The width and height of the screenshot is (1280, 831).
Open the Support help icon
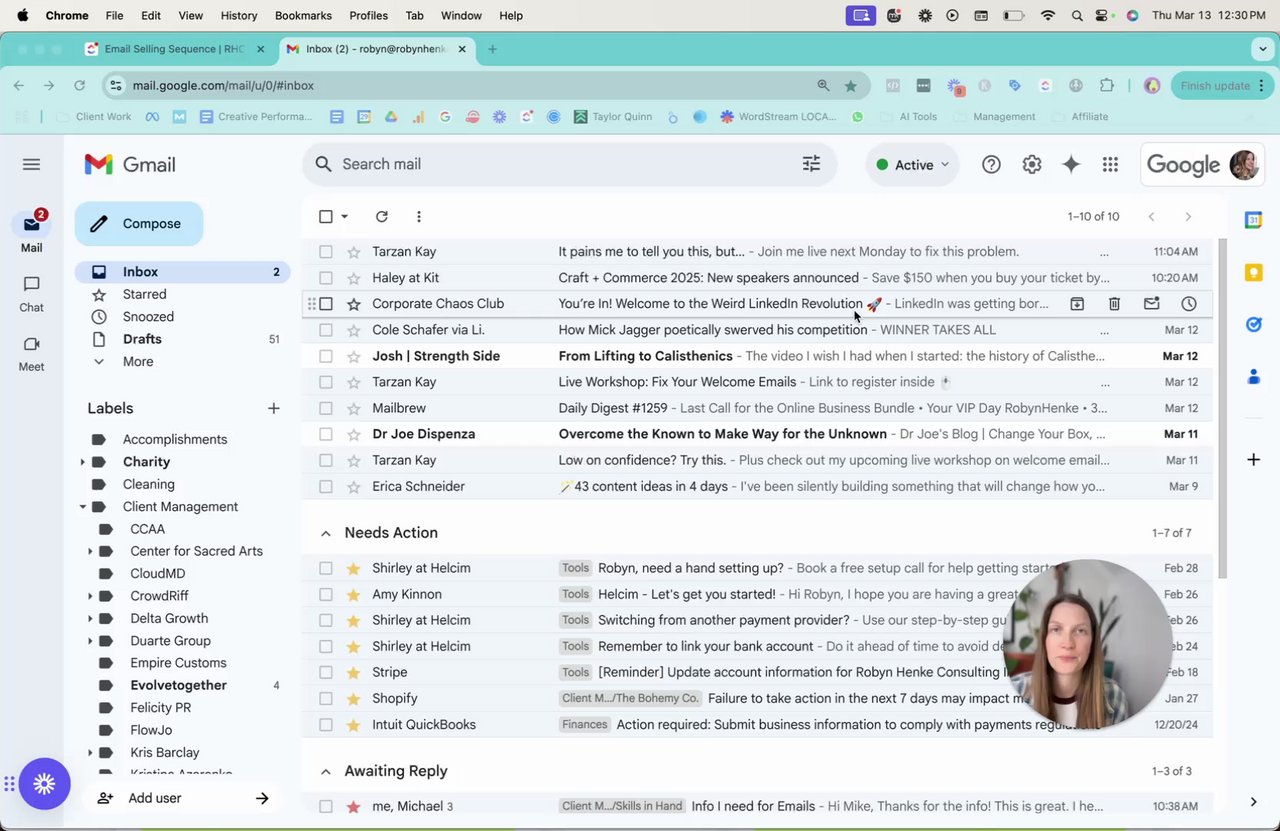tap(991, 165)
